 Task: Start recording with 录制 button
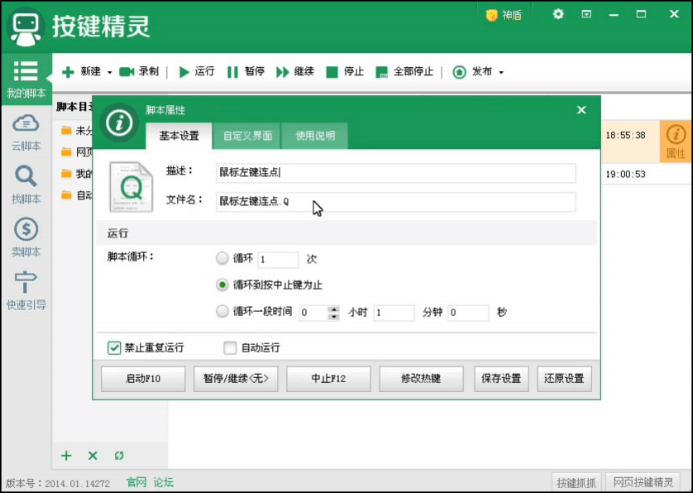coord(139,72)
